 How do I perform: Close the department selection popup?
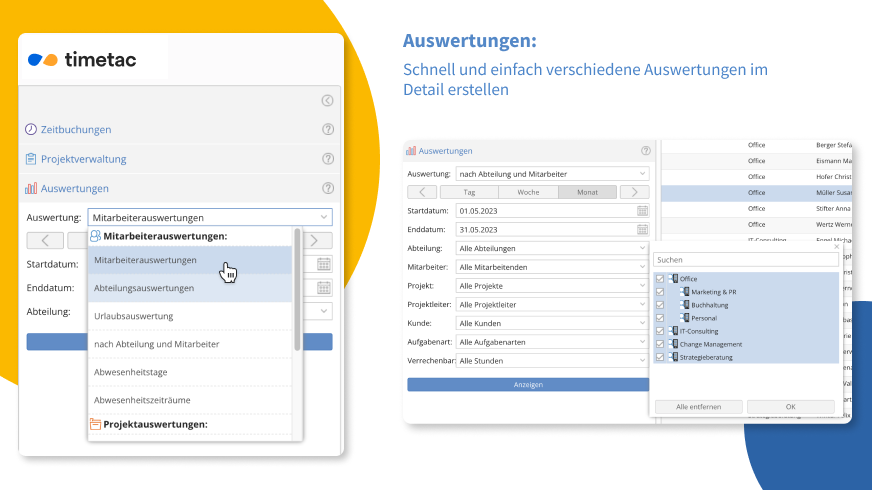[x=836, y=246]
